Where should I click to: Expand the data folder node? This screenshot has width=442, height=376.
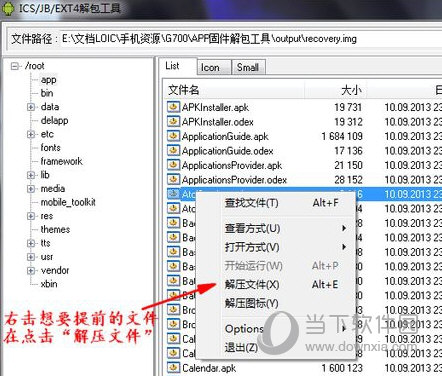coord(31,107)
